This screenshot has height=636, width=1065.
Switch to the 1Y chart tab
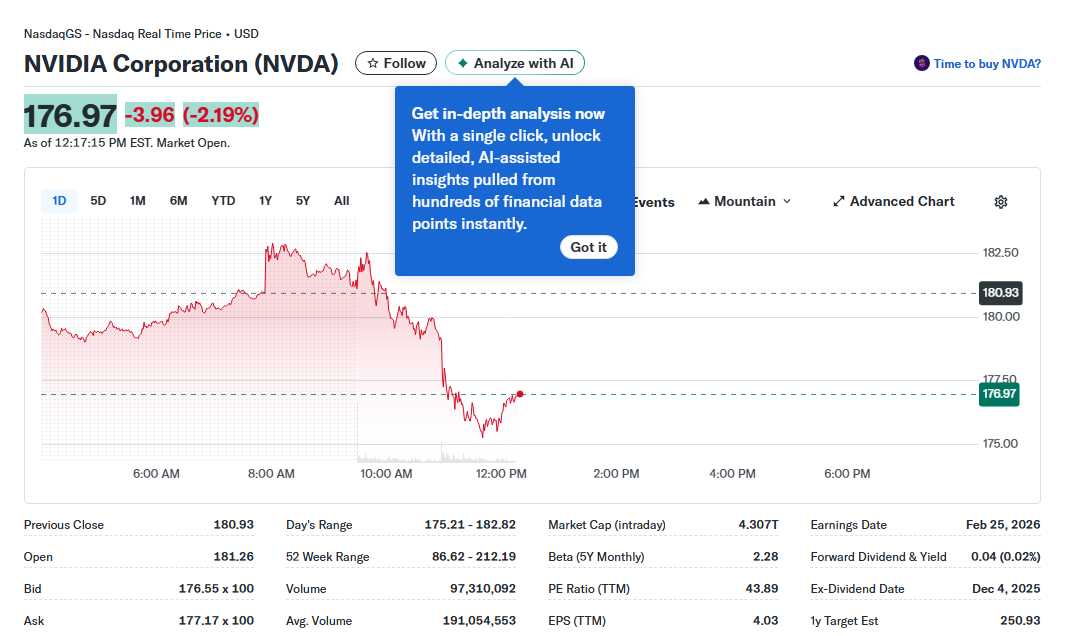(265, 200)
